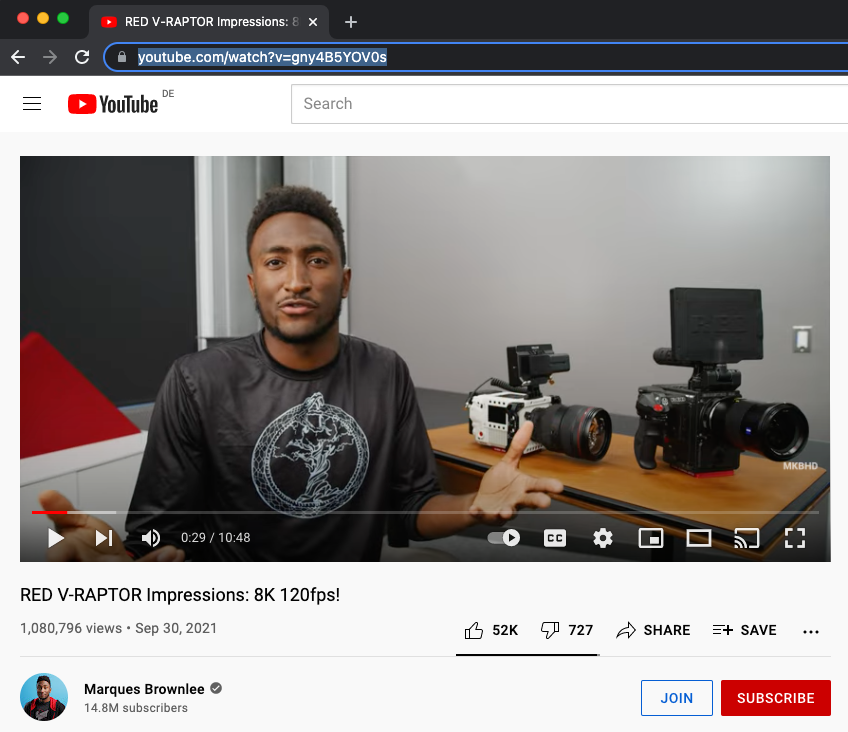Image resolution: width=848 pixels, height=732 pixels.
Task: Go to the YouTube home logo
Action: tap(113, 104)
